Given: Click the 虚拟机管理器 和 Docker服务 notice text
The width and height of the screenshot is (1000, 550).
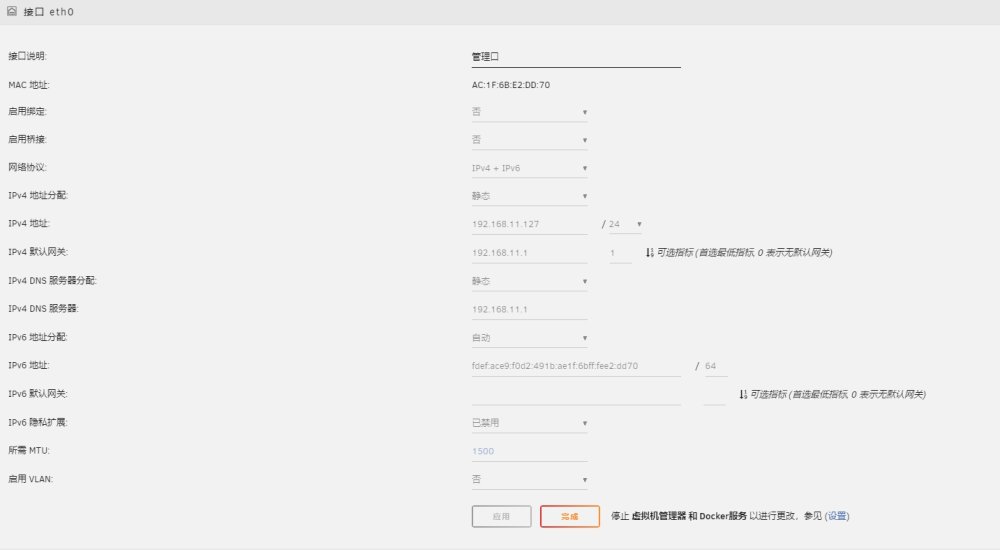Looking at the screenshot, I should tap(689, 516).
